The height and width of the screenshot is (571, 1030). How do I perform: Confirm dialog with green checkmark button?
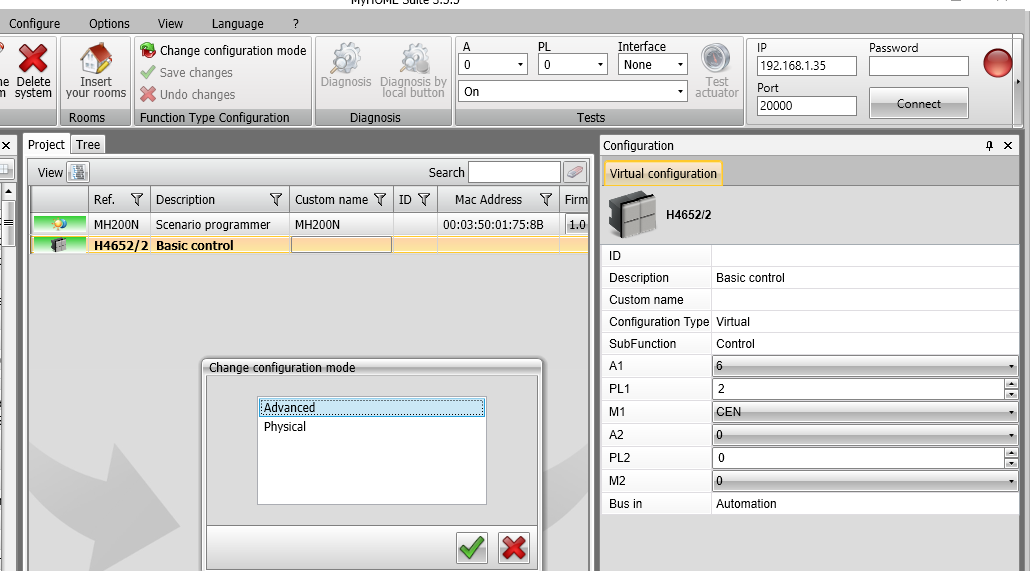[x=472, y=547]
